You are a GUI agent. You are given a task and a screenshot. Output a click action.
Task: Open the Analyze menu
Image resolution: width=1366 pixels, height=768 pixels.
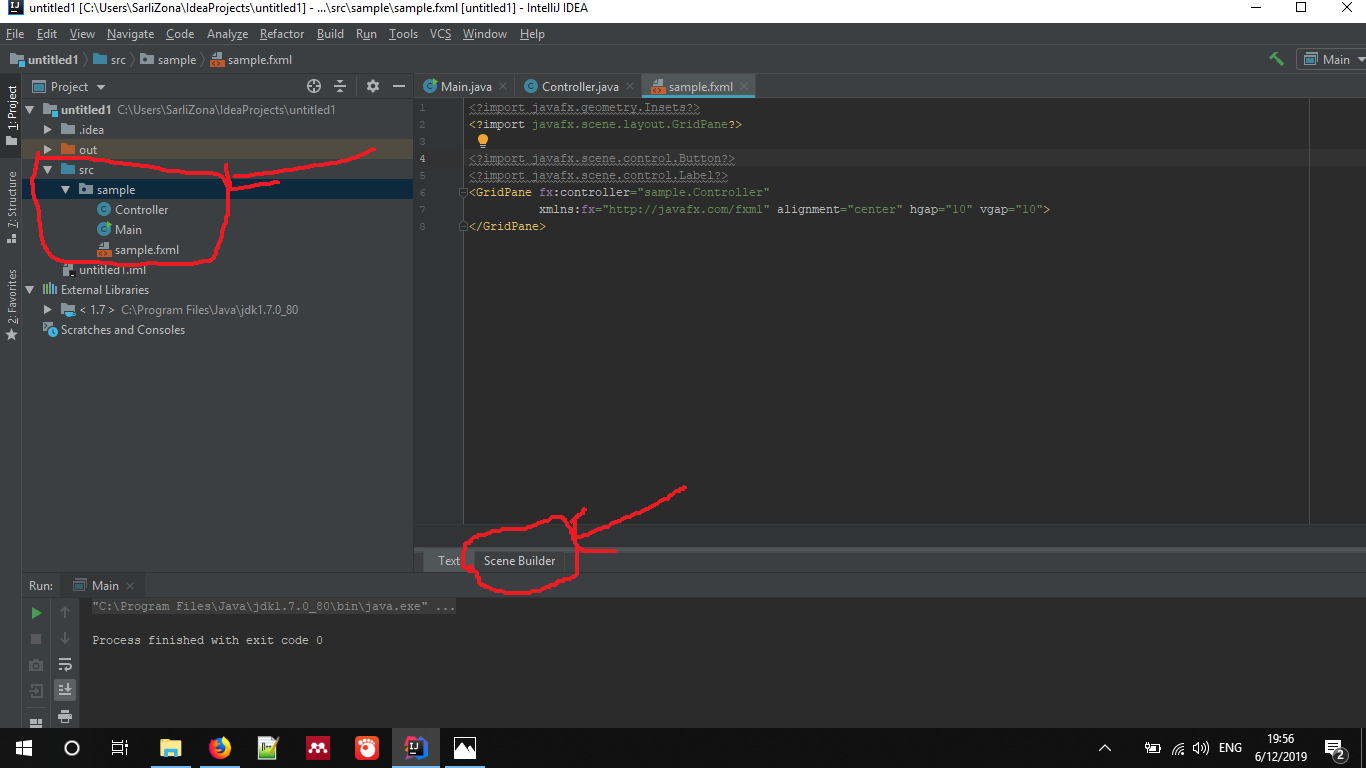tap(227, 34)
